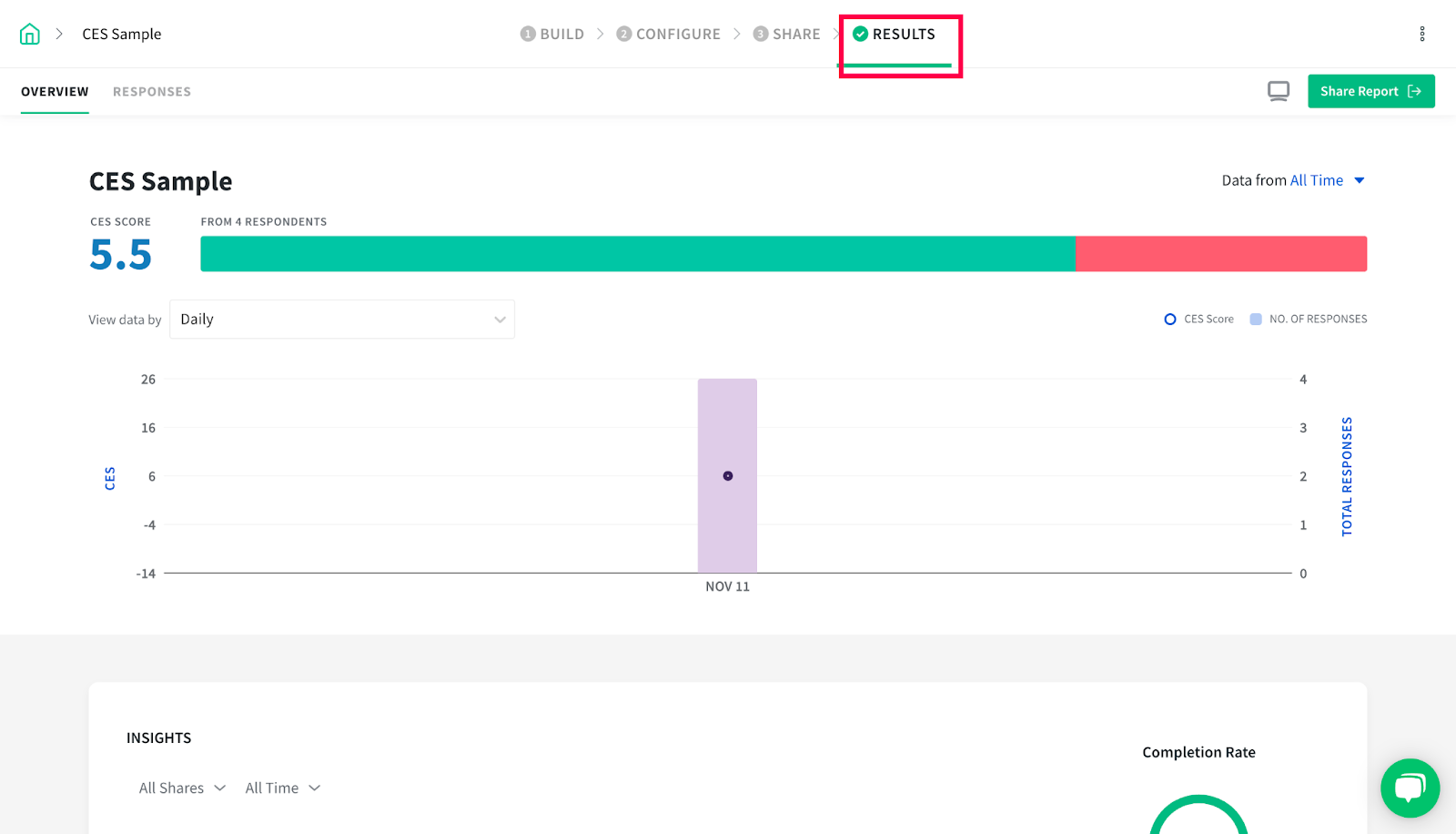Click the CES score data point on Nov 11
1456x834 pixels.
(728, 476)
